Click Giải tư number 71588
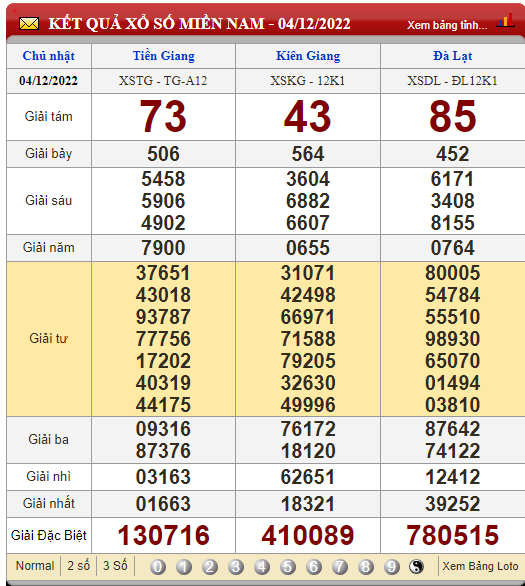The width and height of the screenshot is (525, 586). (x=308, y=339)
